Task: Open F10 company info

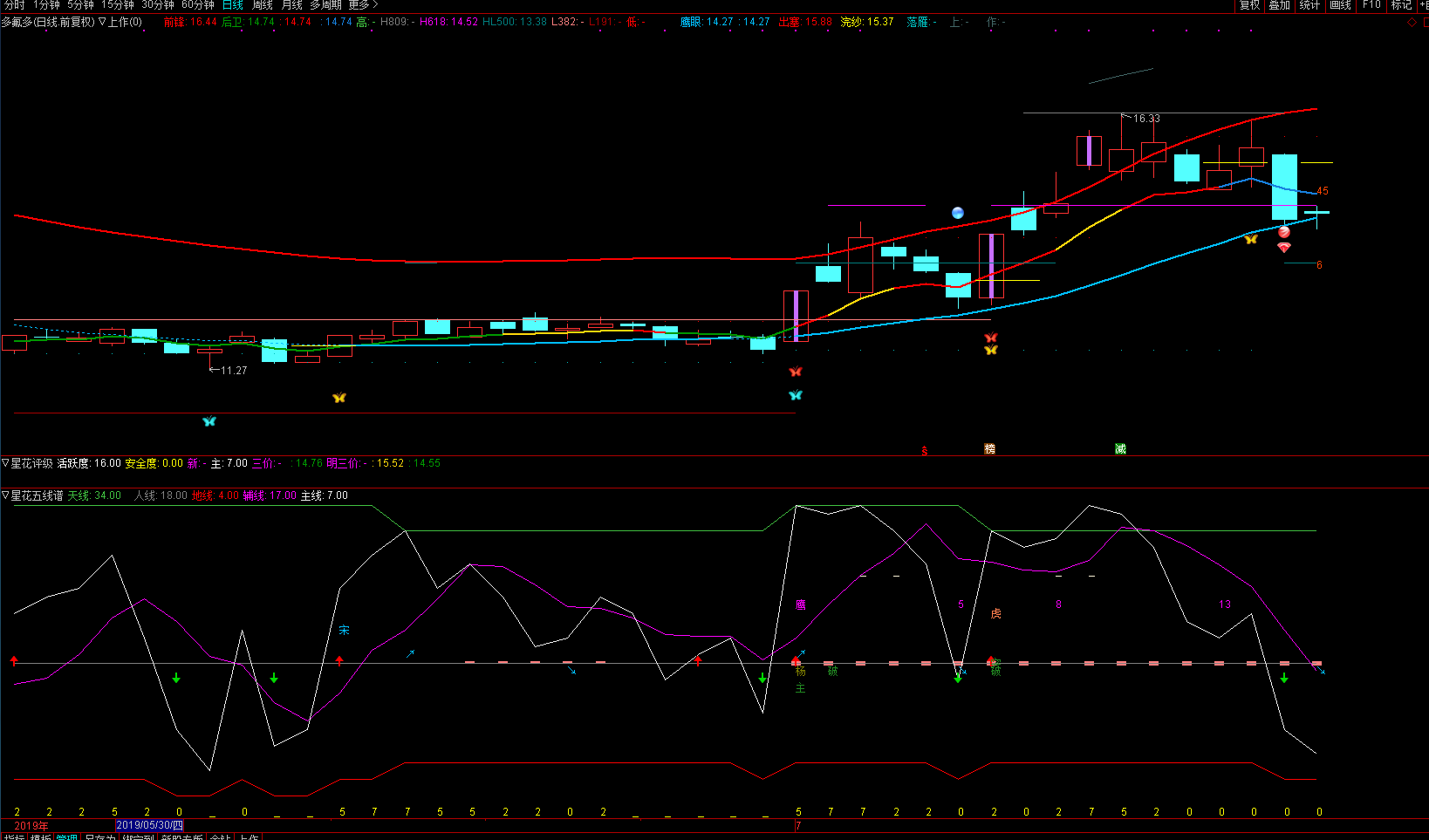Action: pyautogui.click(x=1371, y=5)
